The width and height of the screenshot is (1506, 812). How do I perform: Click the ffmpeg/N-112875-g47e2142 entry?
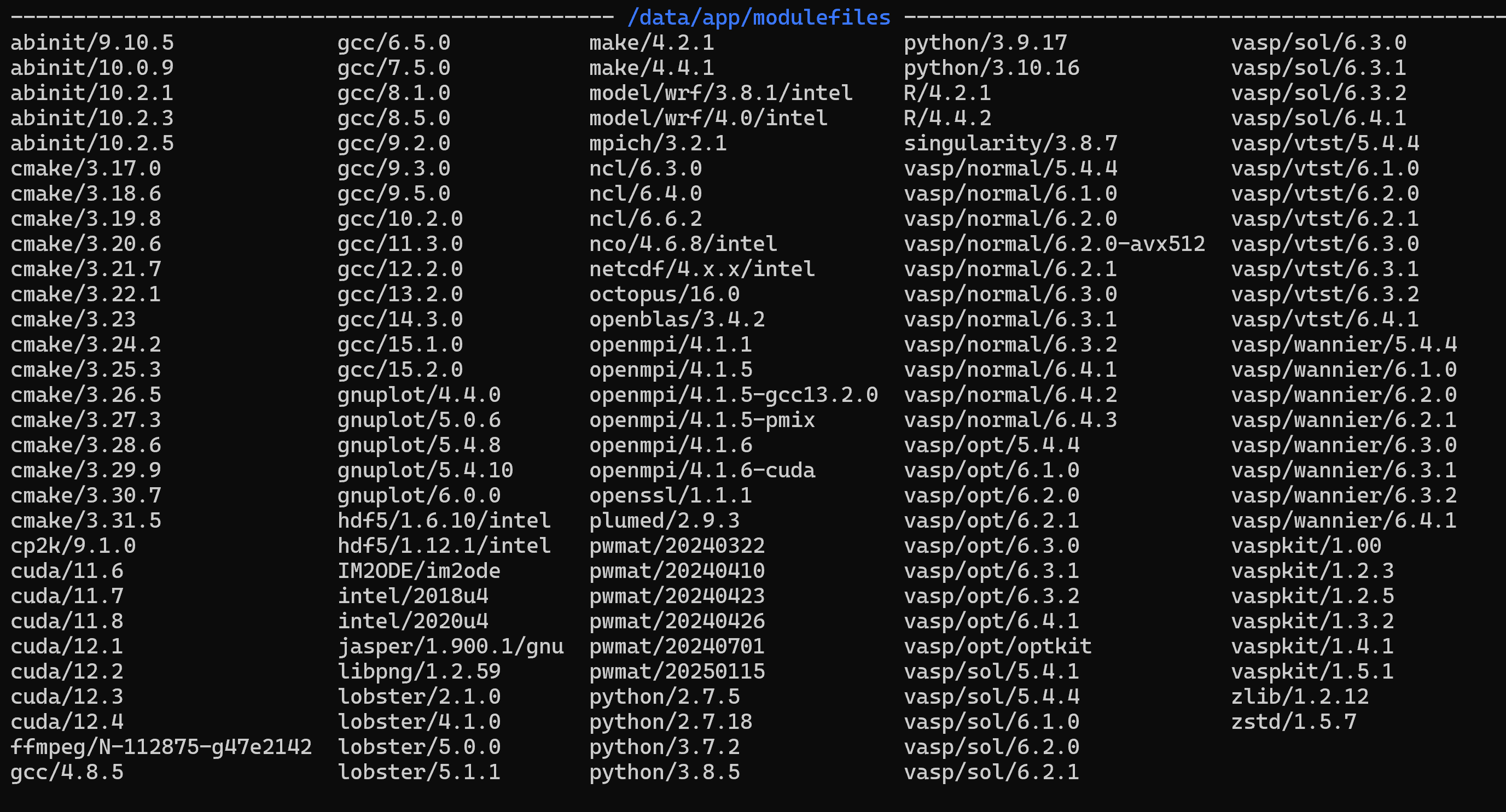pyautogui.click(x=161, y=747)
